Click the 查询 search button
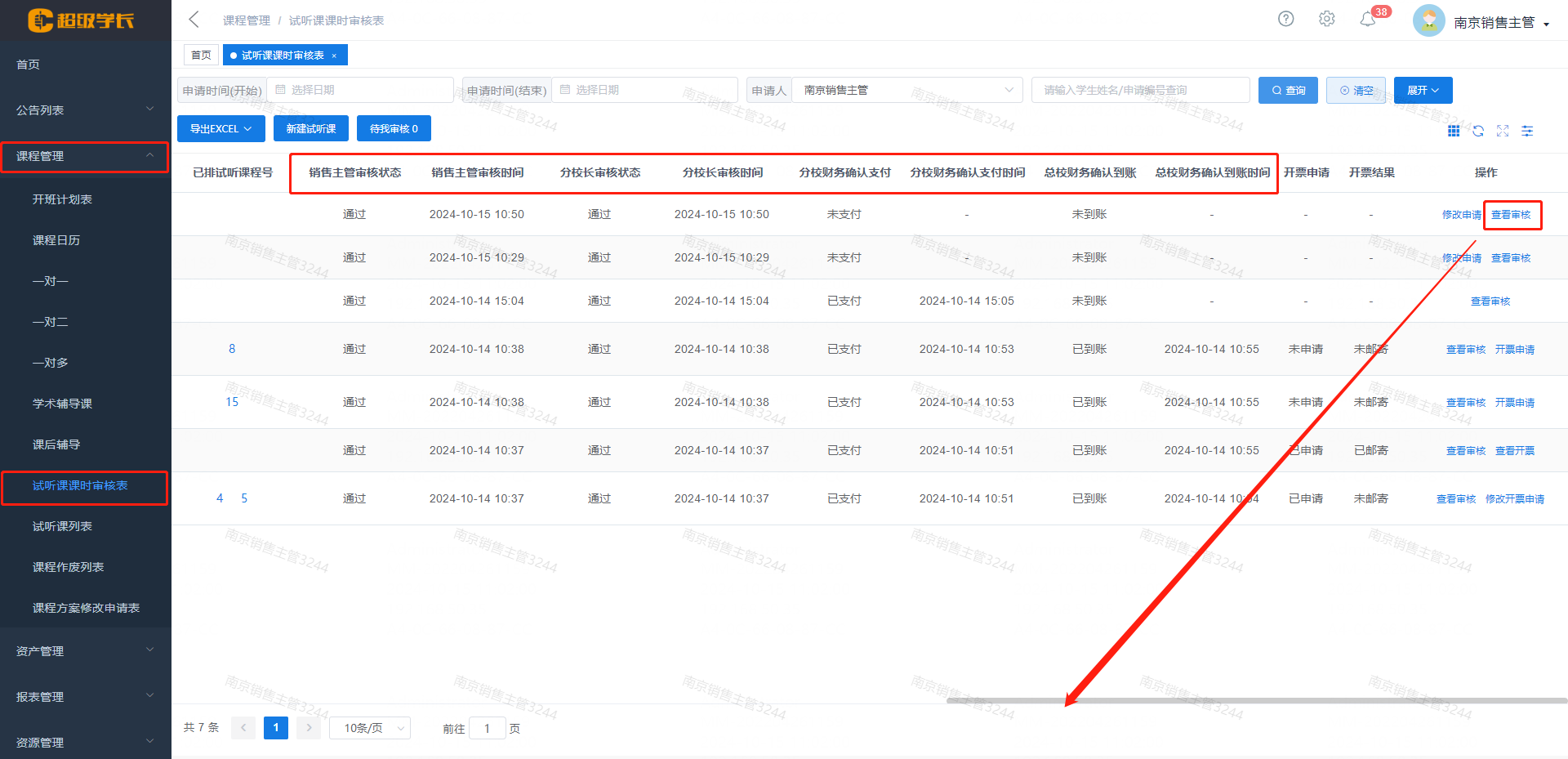The height and width of the screenshot is (759, 1568). 1288,90
